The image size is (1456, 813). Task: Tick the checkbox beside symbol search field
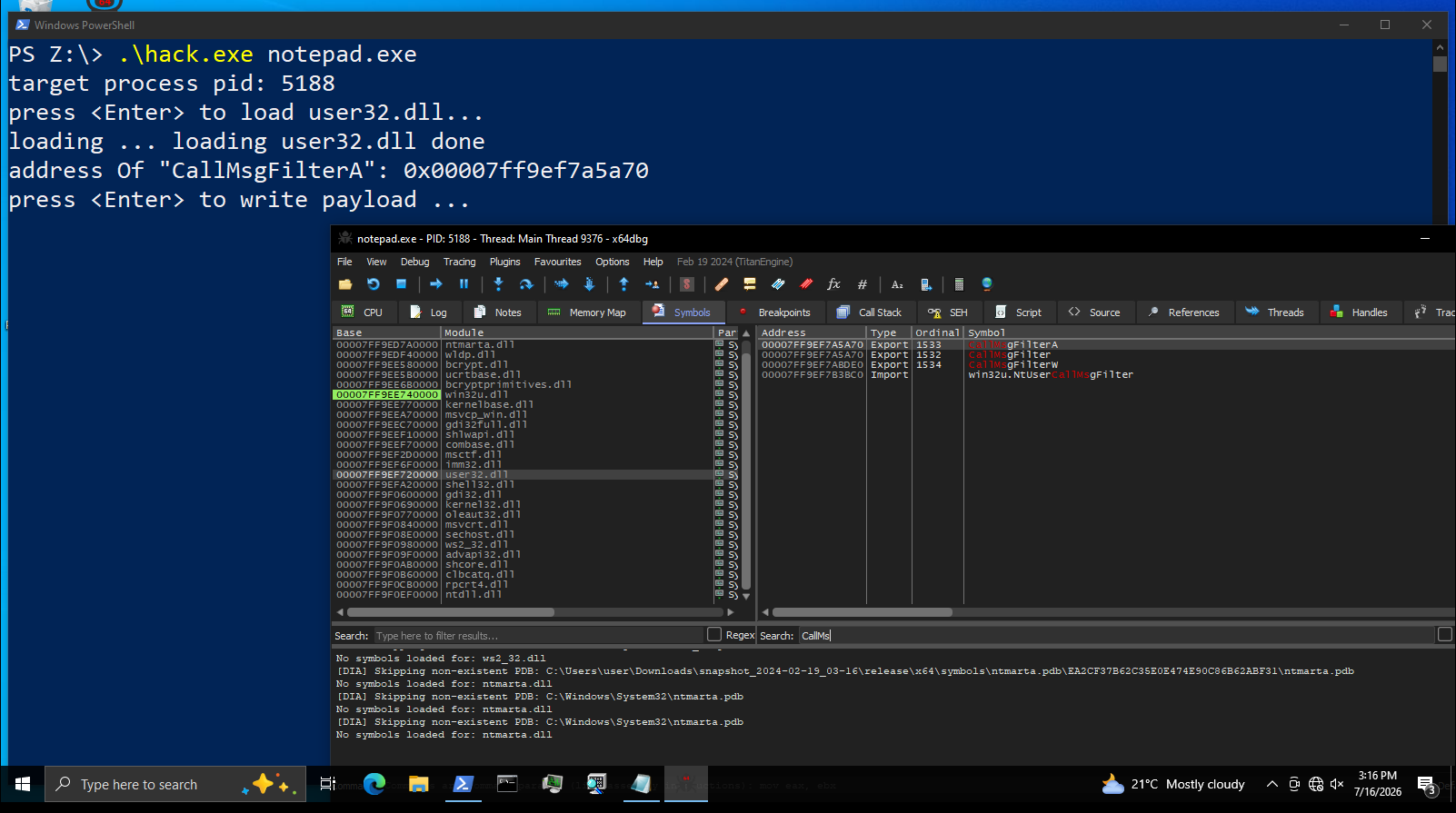click(1444, 635)
